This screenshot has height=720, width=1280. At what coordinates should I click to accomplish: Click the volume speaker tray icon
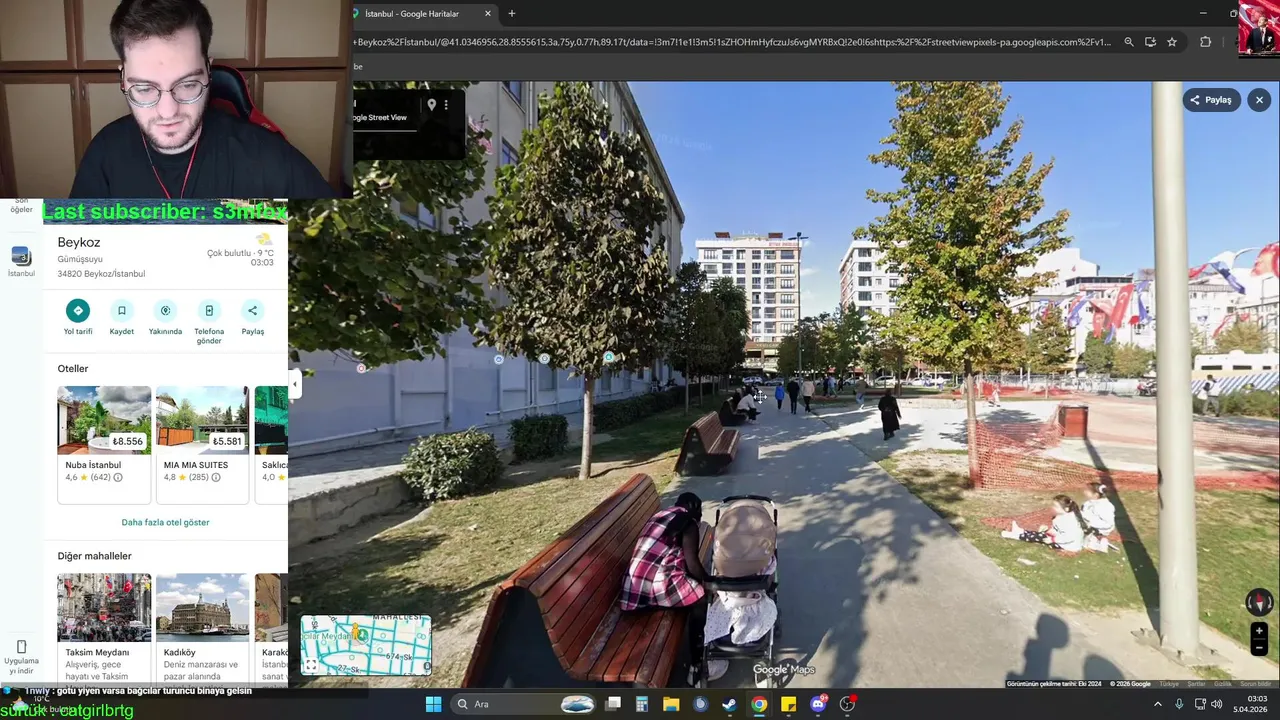1217,704
